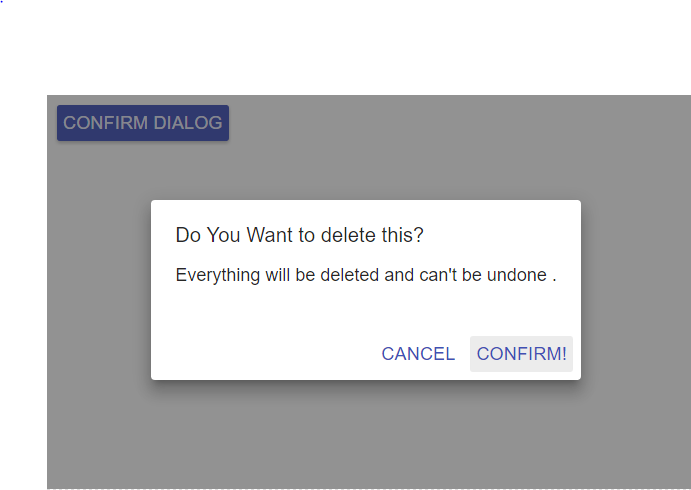Click the 'Everything will be deleted' message text
Viewport: 691px width, 490px height.
(x=366, y=275)
